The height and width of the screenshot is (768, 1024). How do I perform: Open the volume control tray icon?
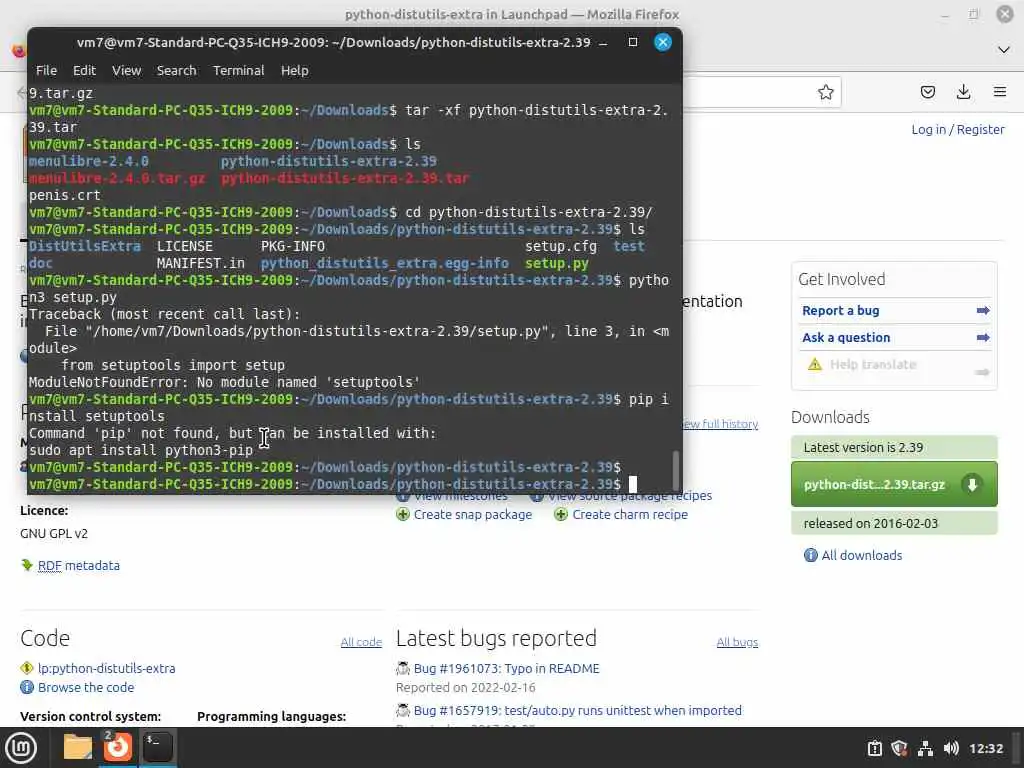[x=951, y=748]
